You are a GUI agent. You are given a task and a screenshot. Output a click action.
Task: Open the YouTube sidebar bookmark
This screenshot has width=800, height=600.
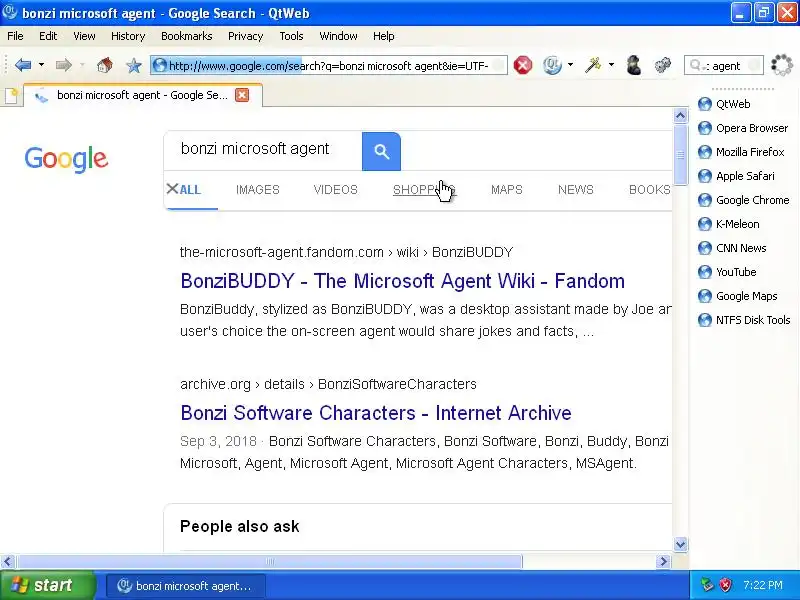pyautogui.click(x=727, y=272)
